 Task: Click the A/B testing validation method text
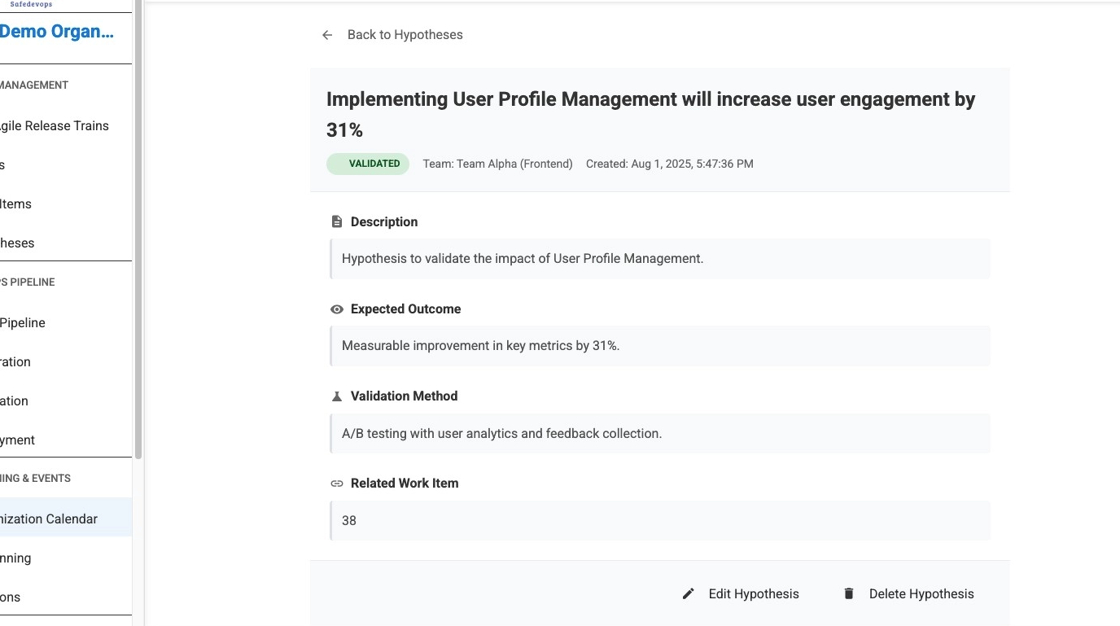pos(502,434)
